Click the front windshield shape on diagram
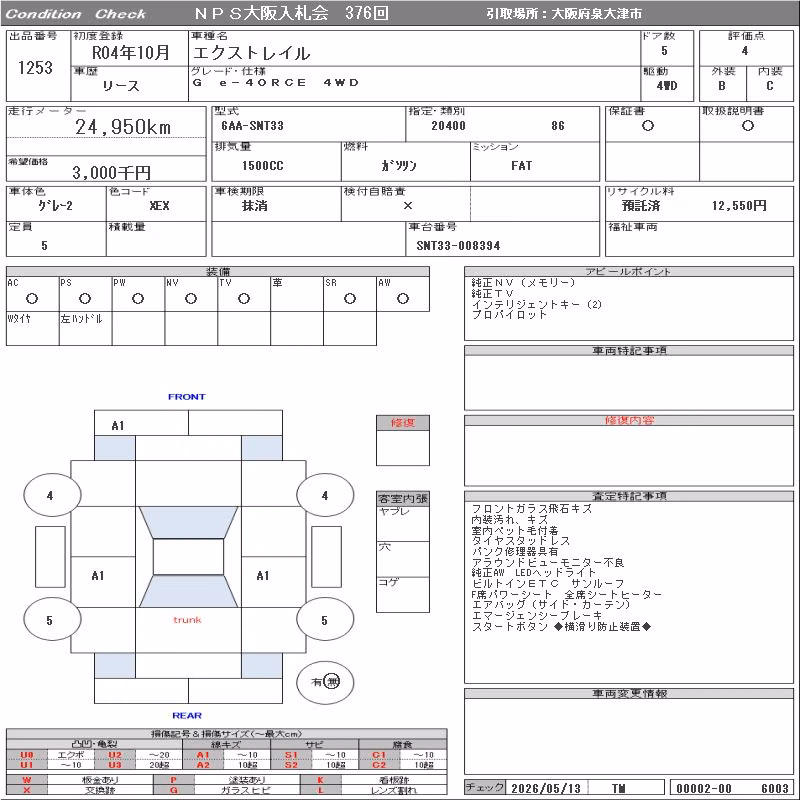 [x=188, y=522]
